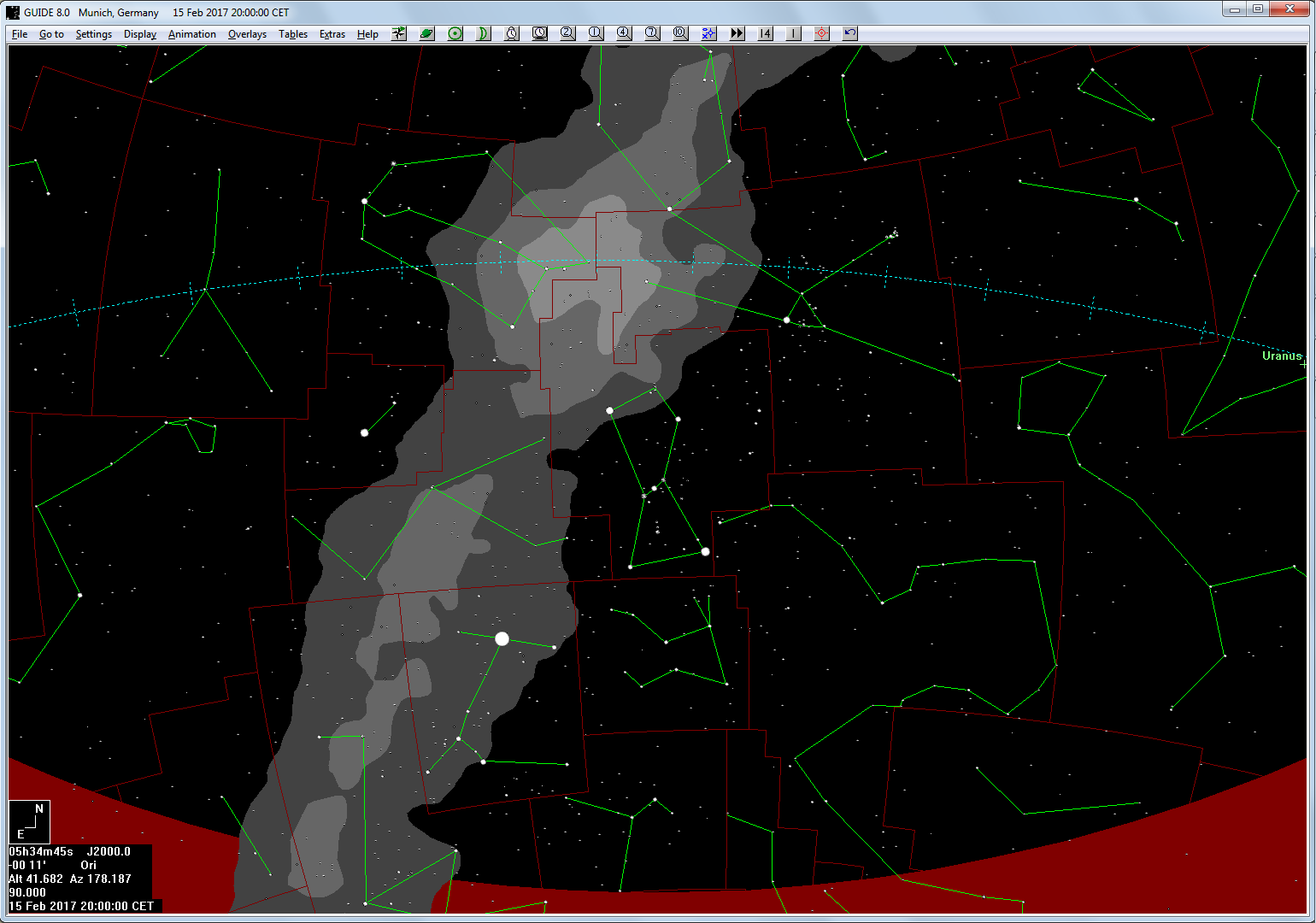This screenshot has height=923, width=1316.
Task: Open the Overlays menu
Action: tap(247, 34)
